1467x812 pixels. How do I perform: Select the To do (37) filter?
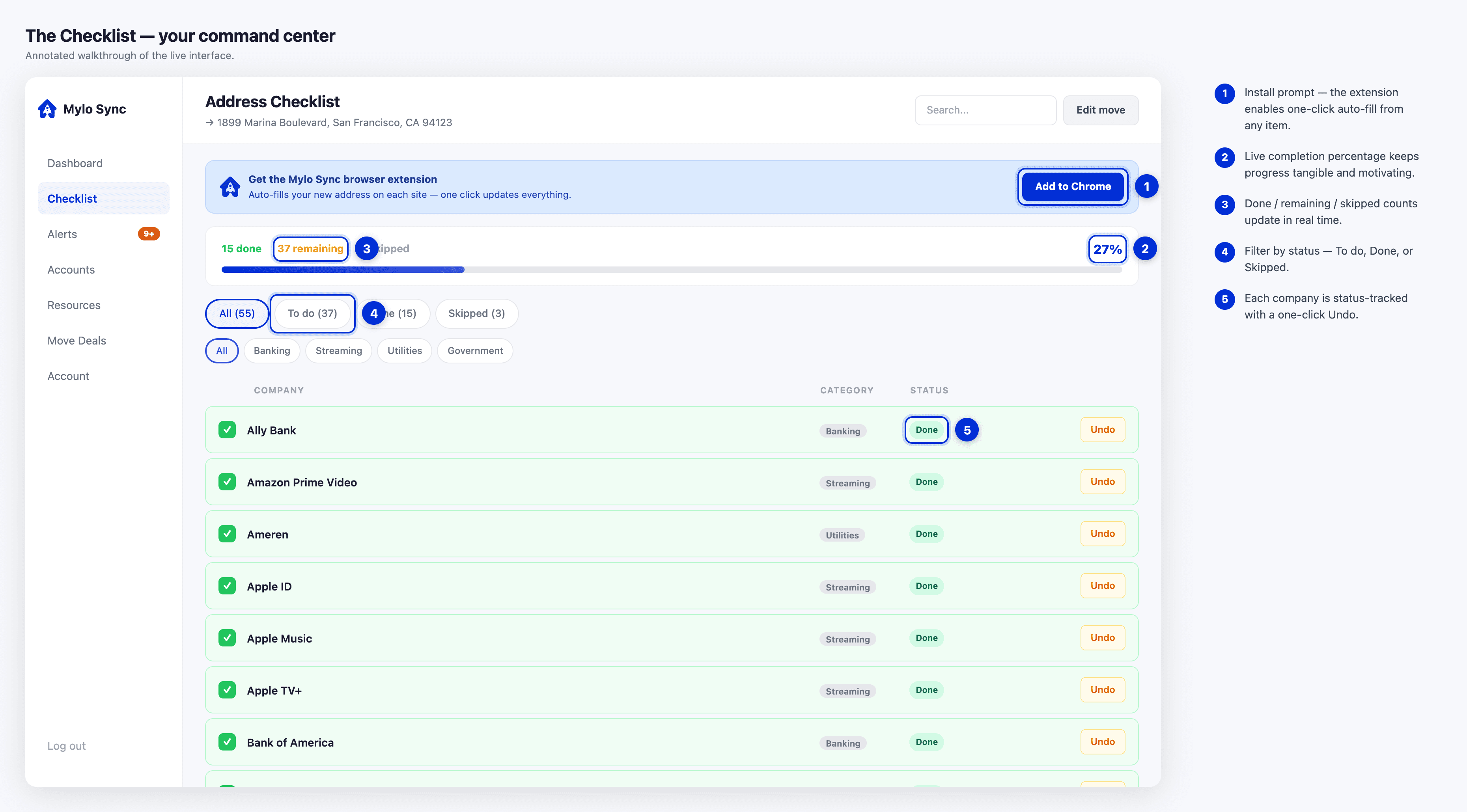pos(312,313)
